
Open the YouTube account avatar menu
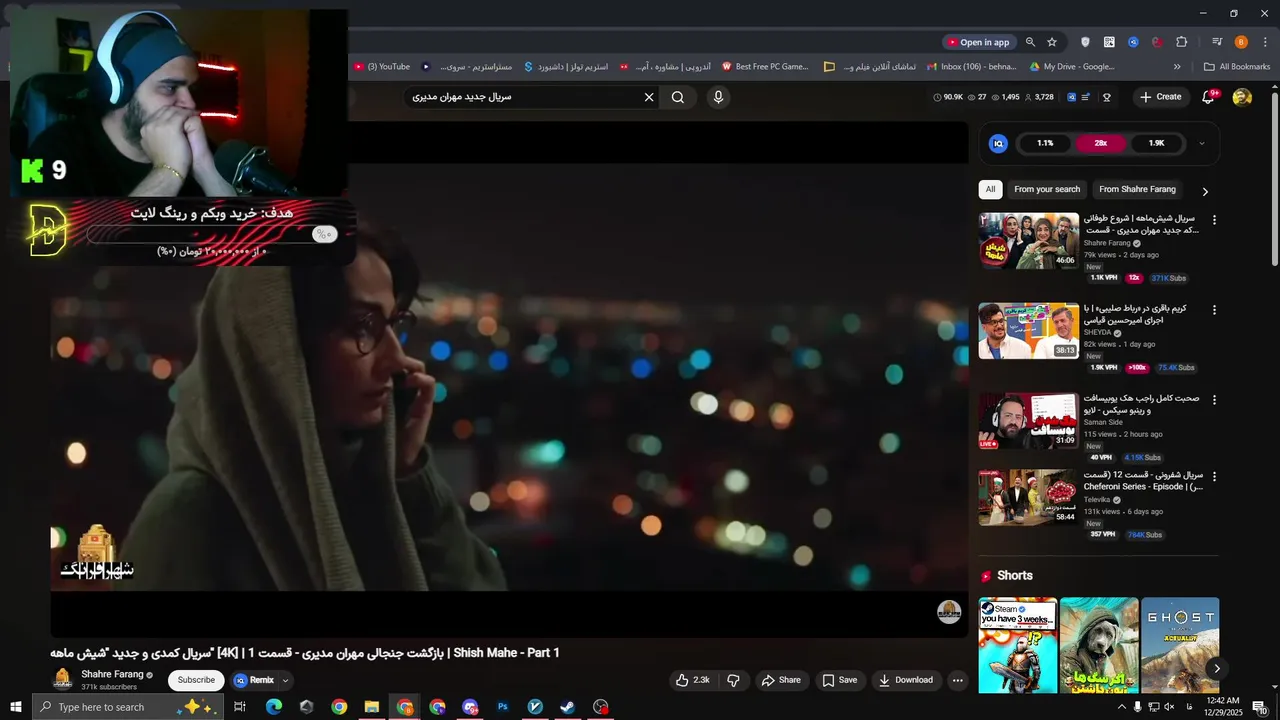click(1242, 97)
